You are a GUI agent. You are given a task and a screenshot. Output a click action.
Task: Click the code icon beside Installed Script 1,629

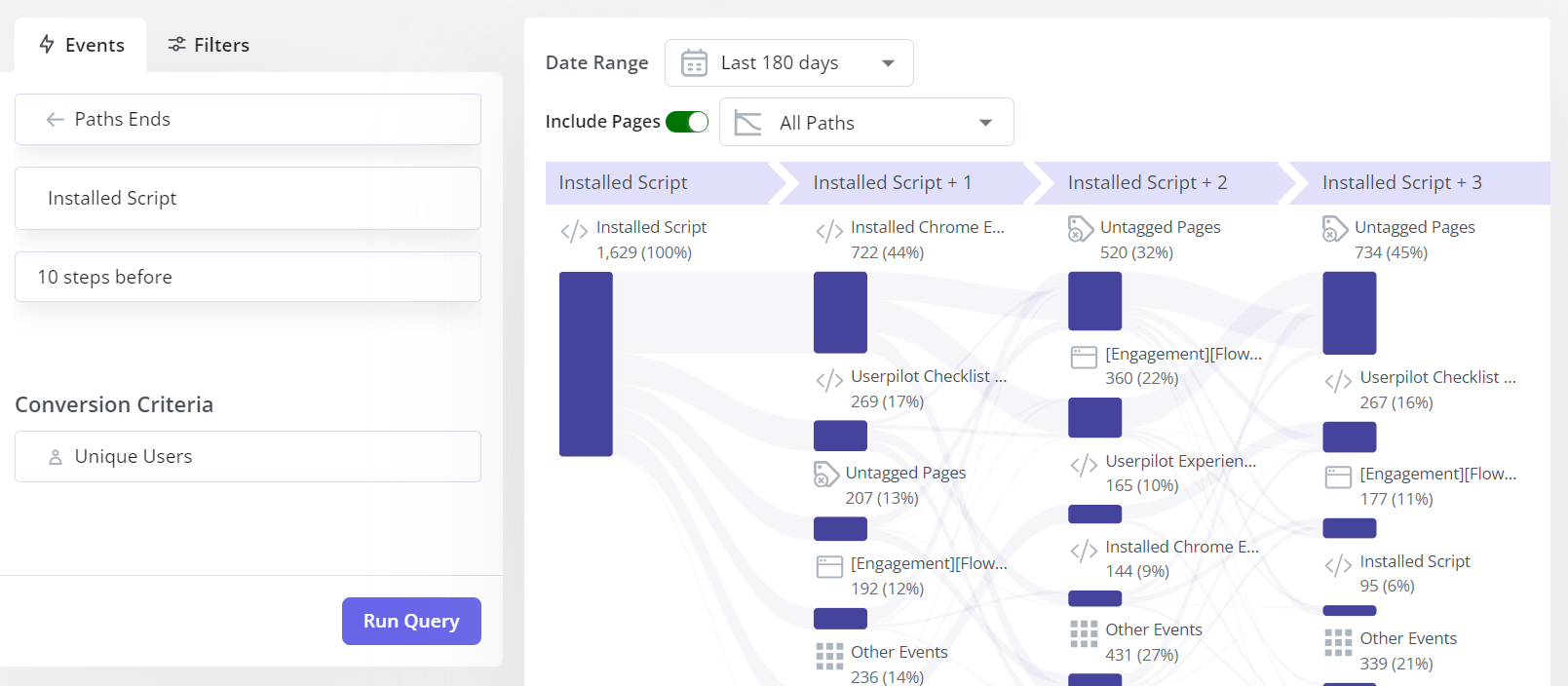pos(574,231)
